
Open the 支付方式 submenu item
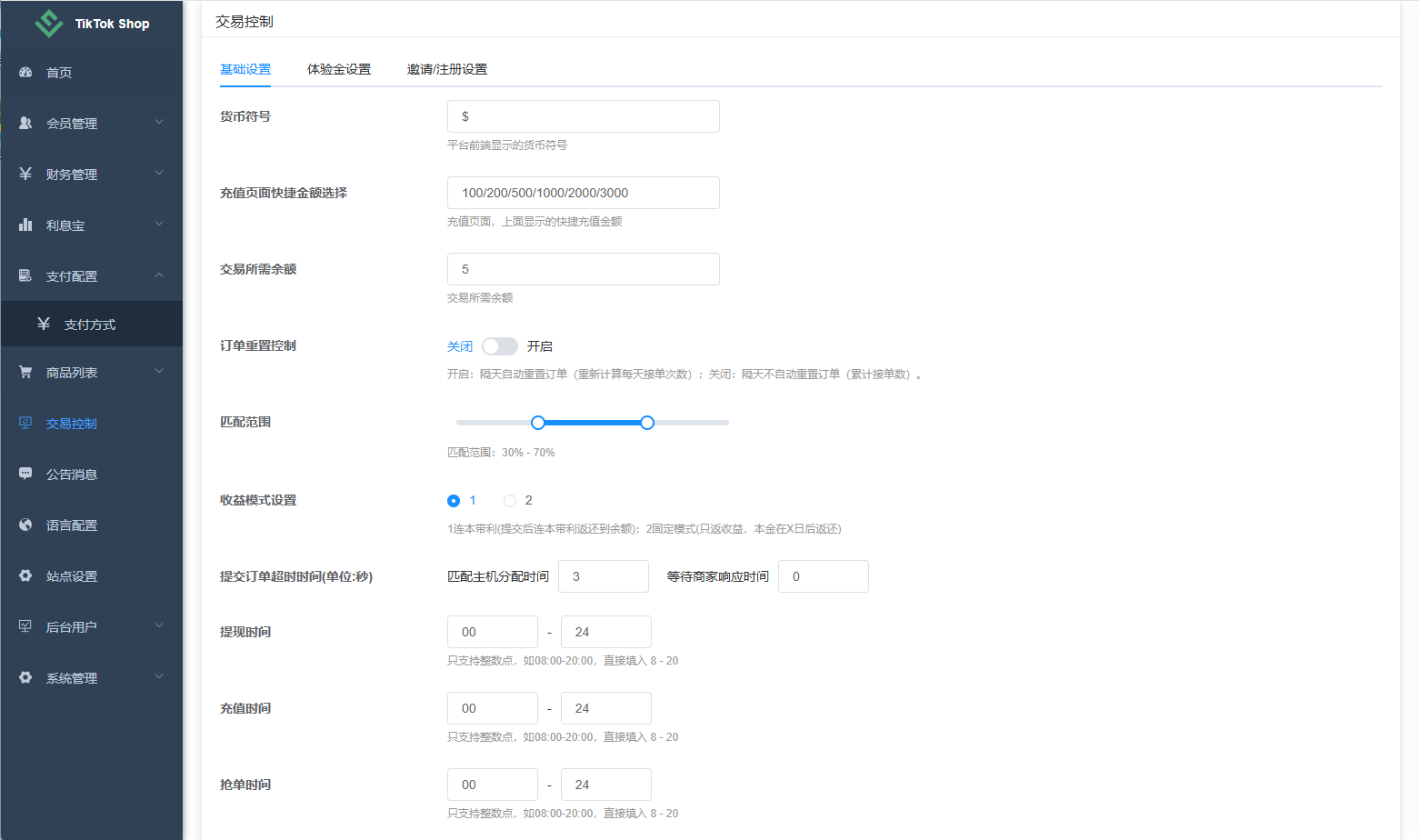click(91, 325)
